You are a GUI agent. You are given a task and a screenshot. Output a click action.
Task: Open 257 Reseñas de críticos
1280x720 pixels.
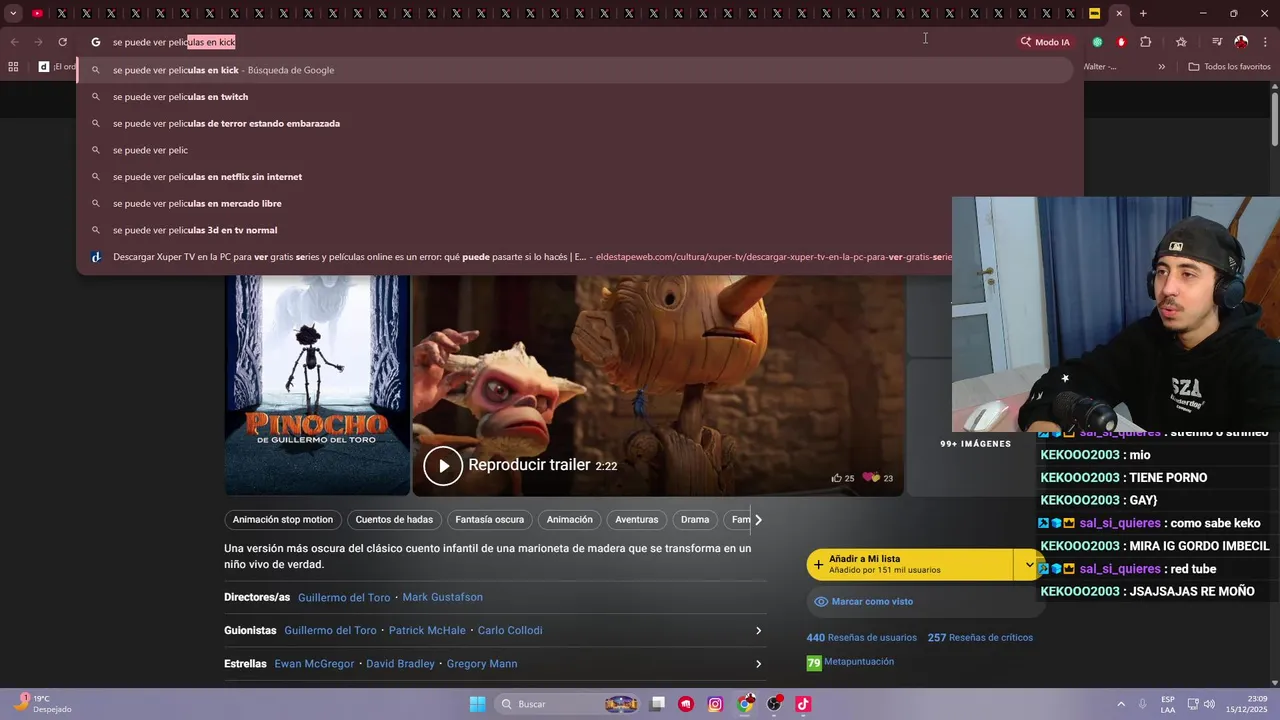980,638
